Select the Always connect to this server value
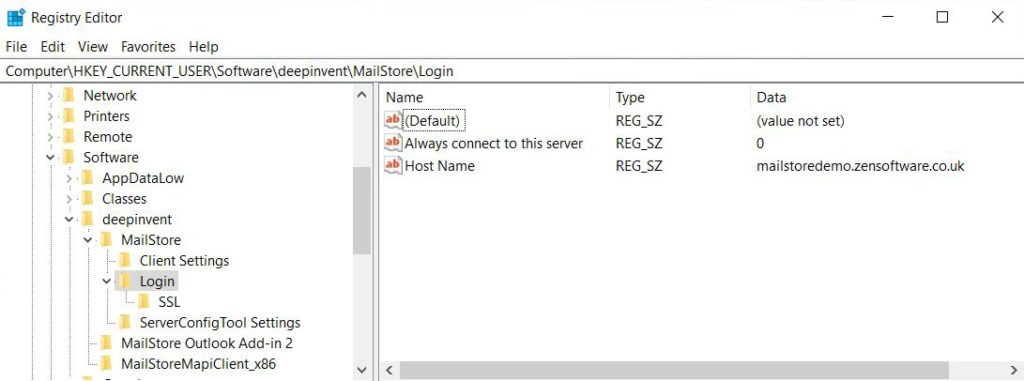Image resolution: width=1024 pixels, height=381 pixels. click(494, 144)
